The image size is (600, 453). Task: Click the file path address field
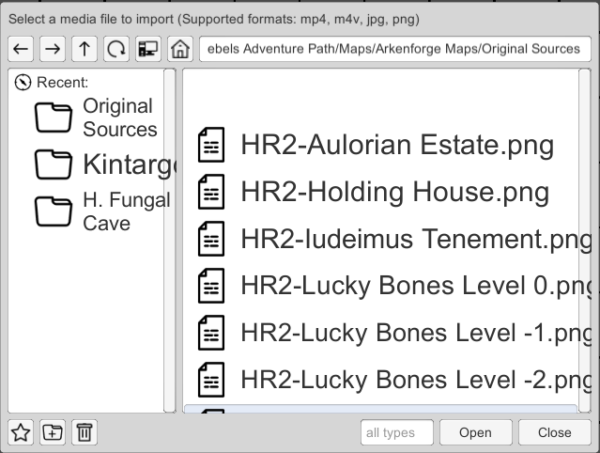390,48
